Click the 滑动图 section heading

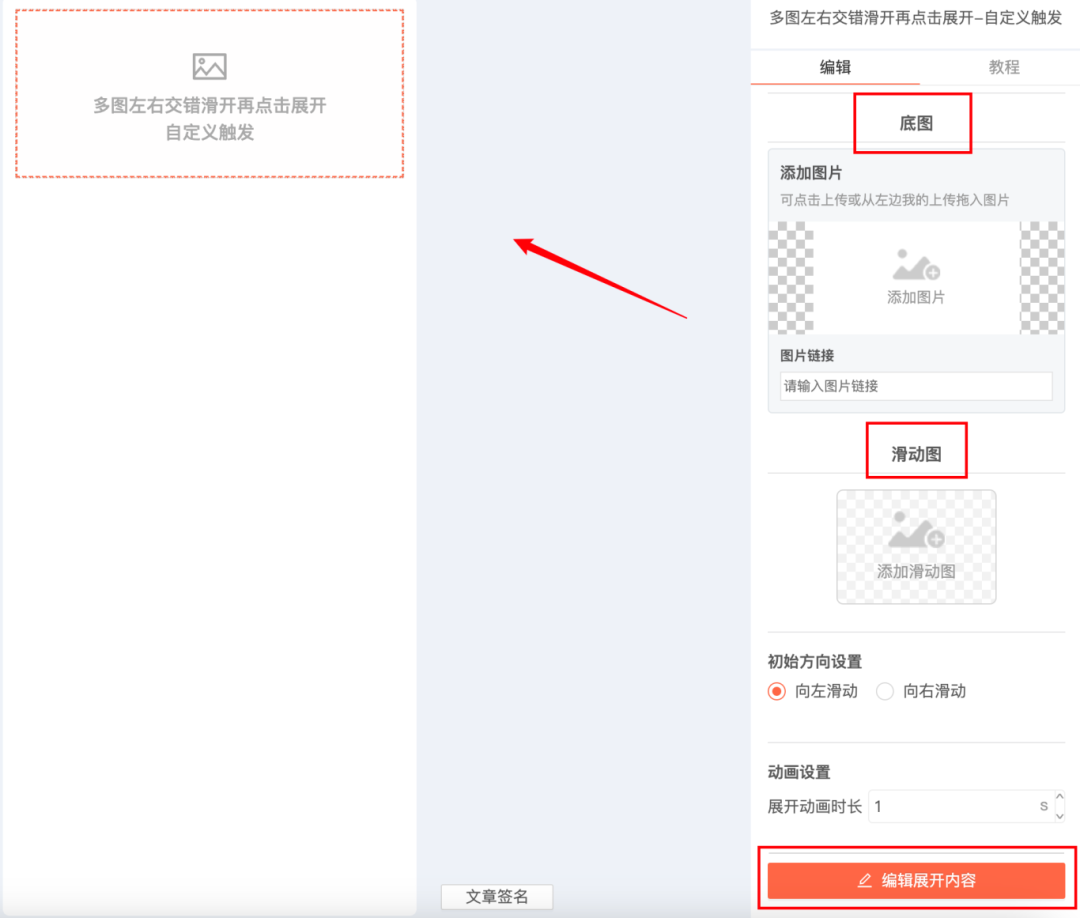(x=916, y=455)
